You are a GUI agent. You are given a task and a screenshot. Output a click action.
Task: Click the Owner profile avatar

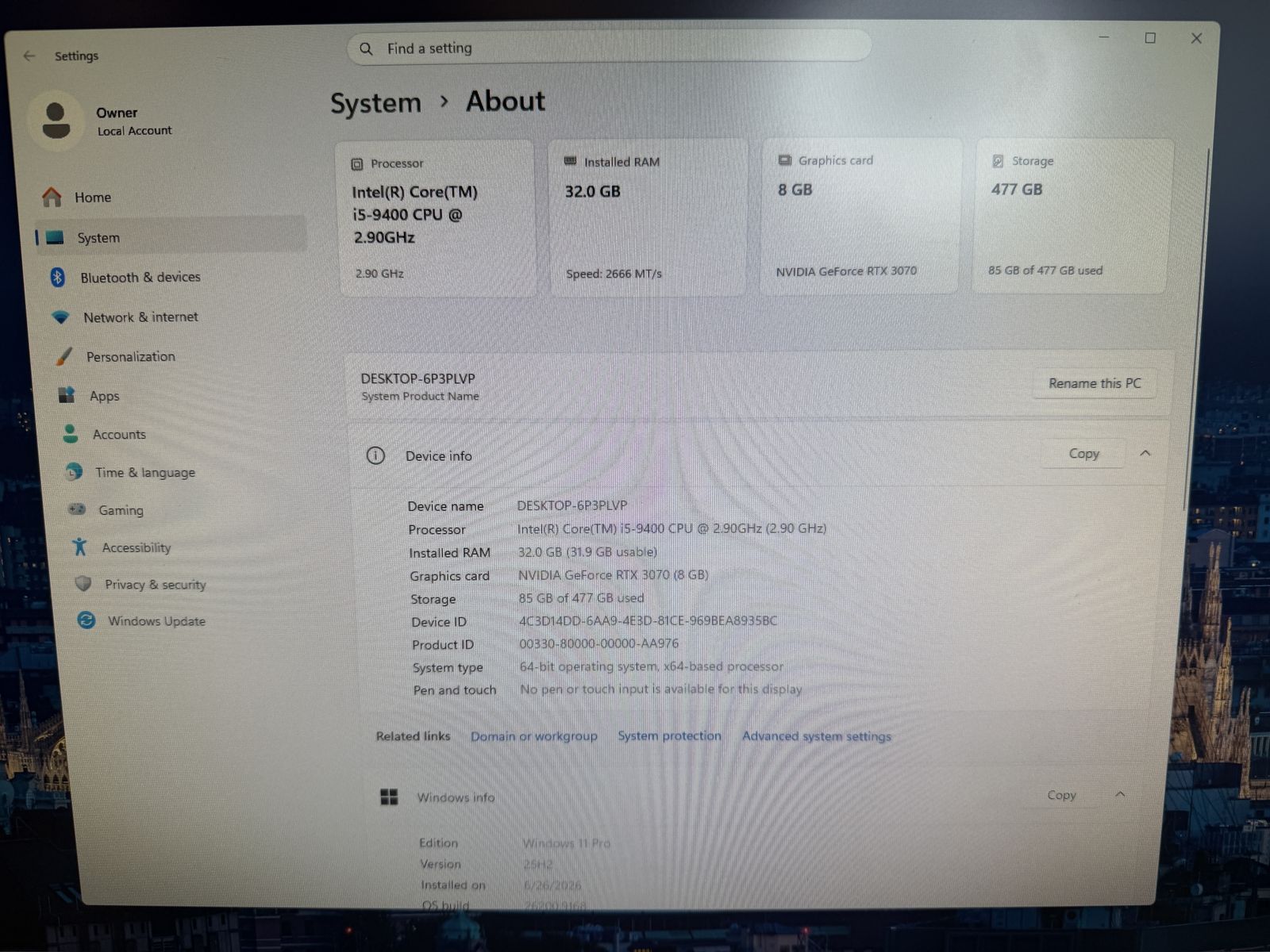pos(56,121)
